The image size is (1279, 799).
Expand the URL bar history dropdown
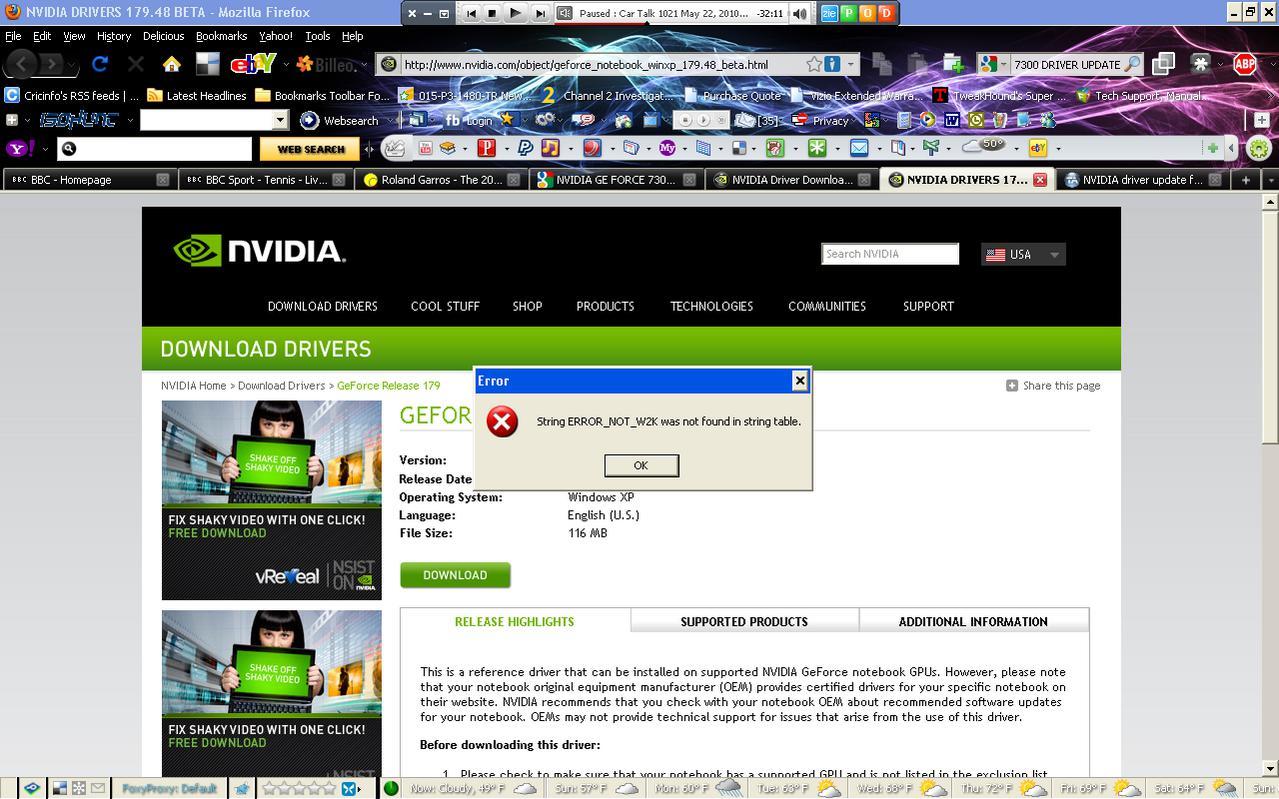(851, 64)
